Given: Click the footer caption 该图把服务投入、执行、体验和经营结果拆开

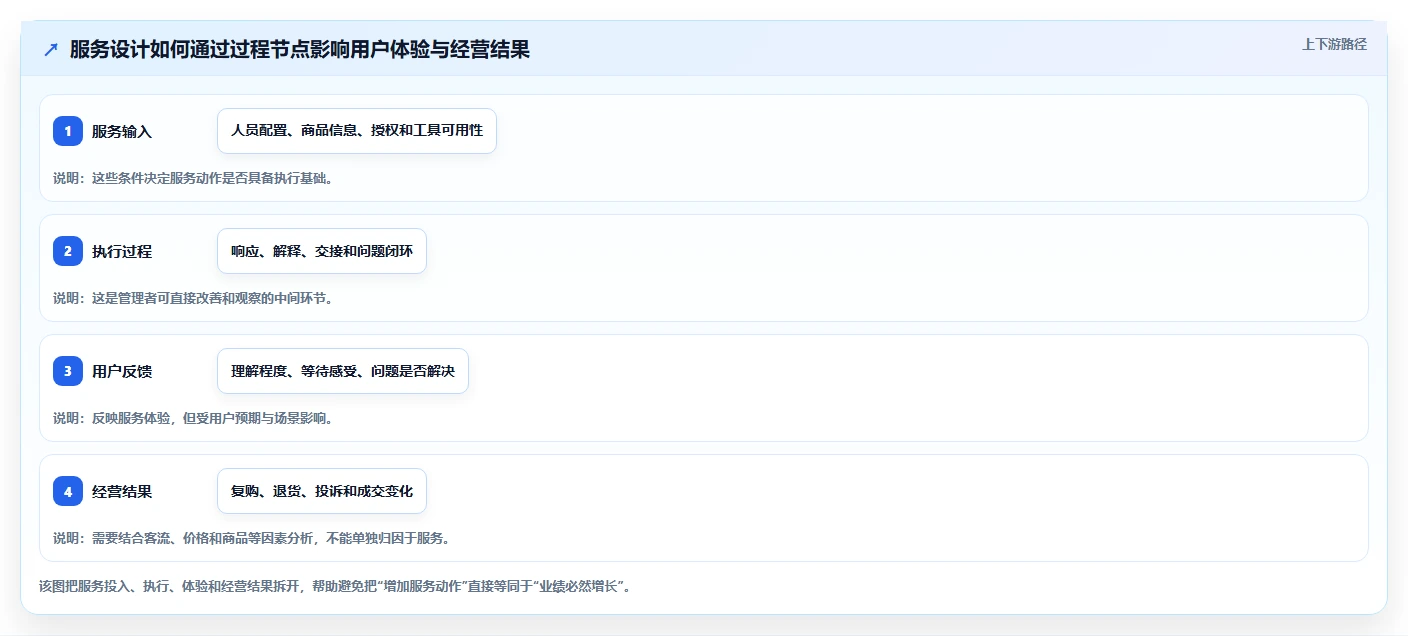Looking at the screenshot, I should [x=334, y=586].
